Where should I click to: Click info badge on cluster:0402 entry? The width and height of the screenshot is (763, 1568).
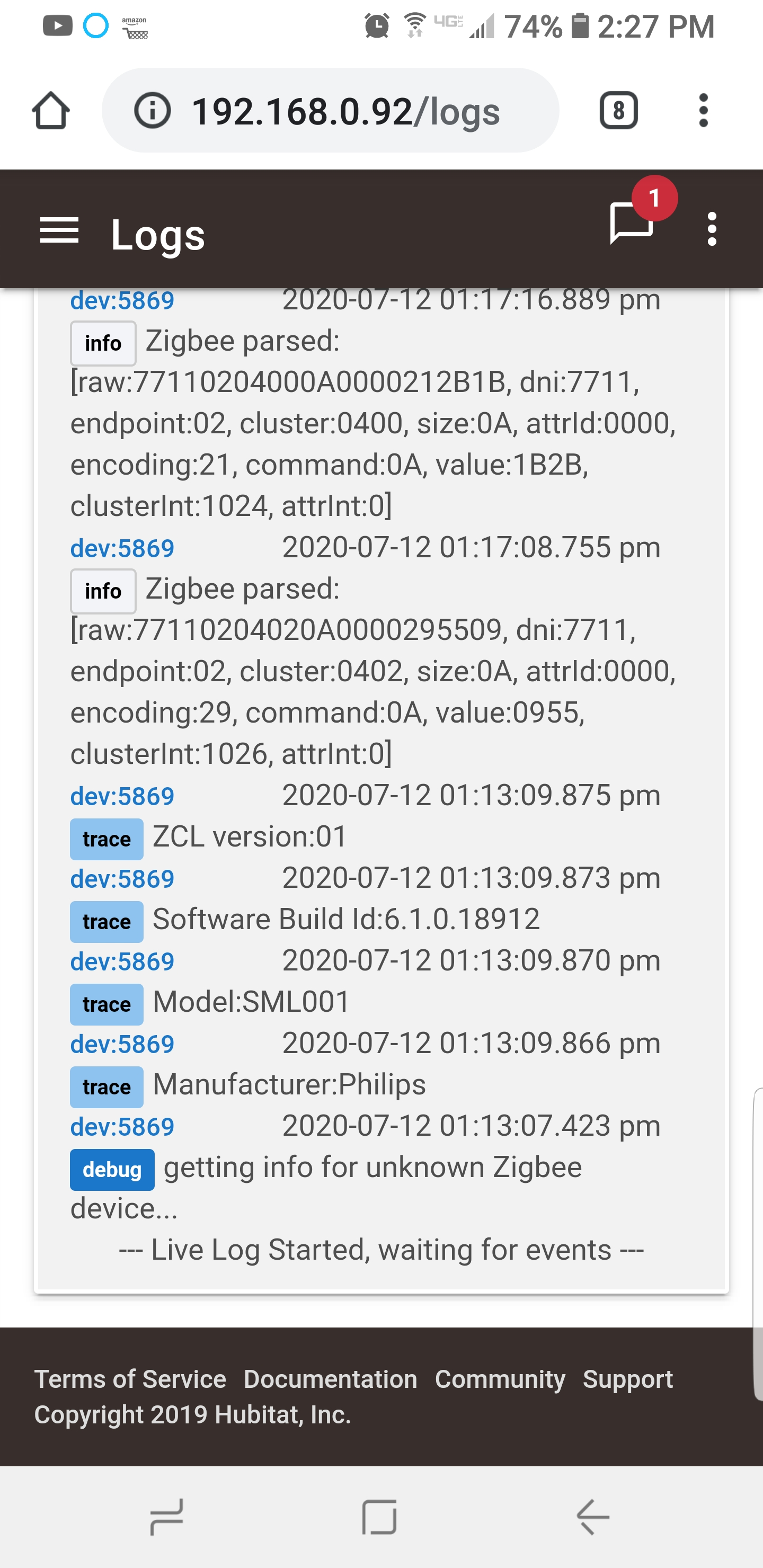(x=103, y=591)
